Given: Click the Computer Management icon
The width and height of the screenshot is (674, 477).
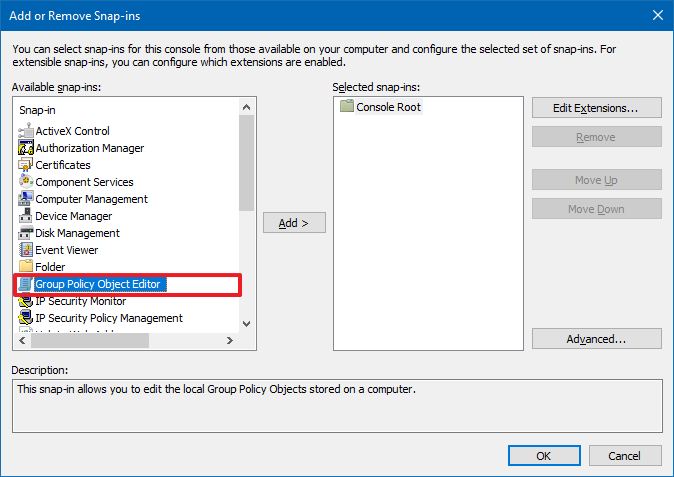Looking at the screenshot, I should coord(26,199).
